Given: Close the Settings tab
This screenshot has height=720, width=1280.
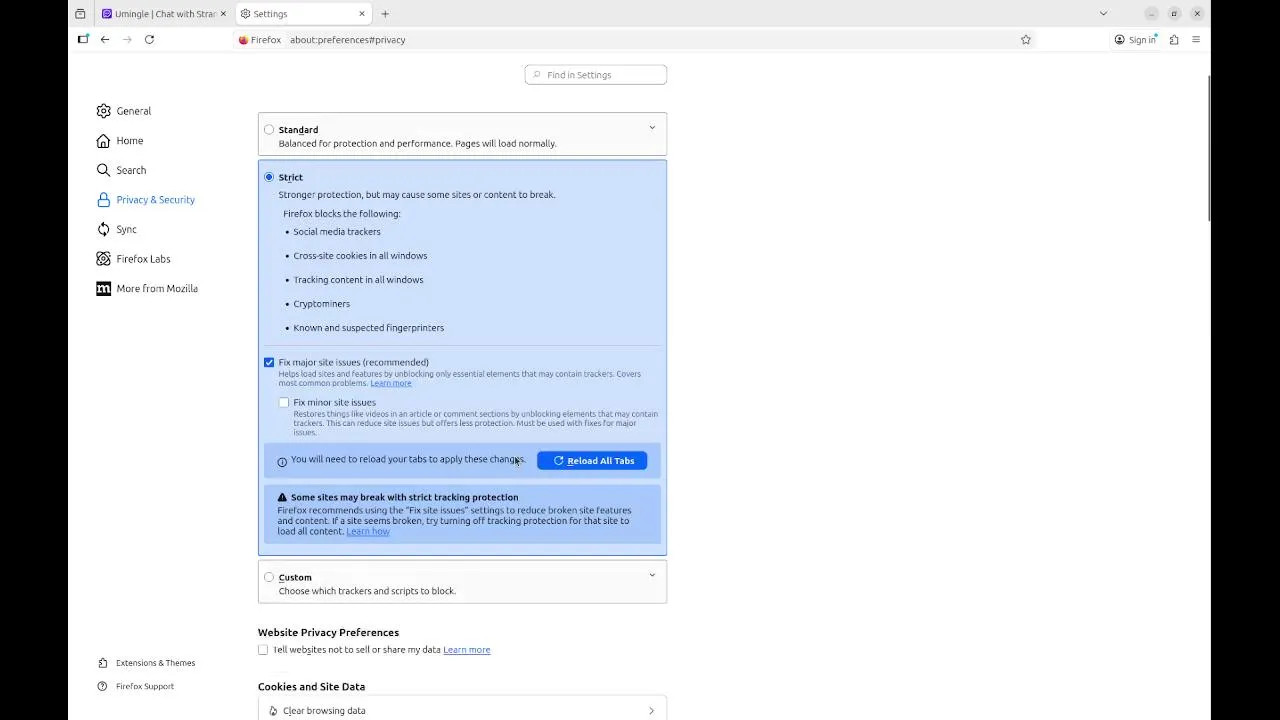Looking at the screenshot, I should 362,14.
